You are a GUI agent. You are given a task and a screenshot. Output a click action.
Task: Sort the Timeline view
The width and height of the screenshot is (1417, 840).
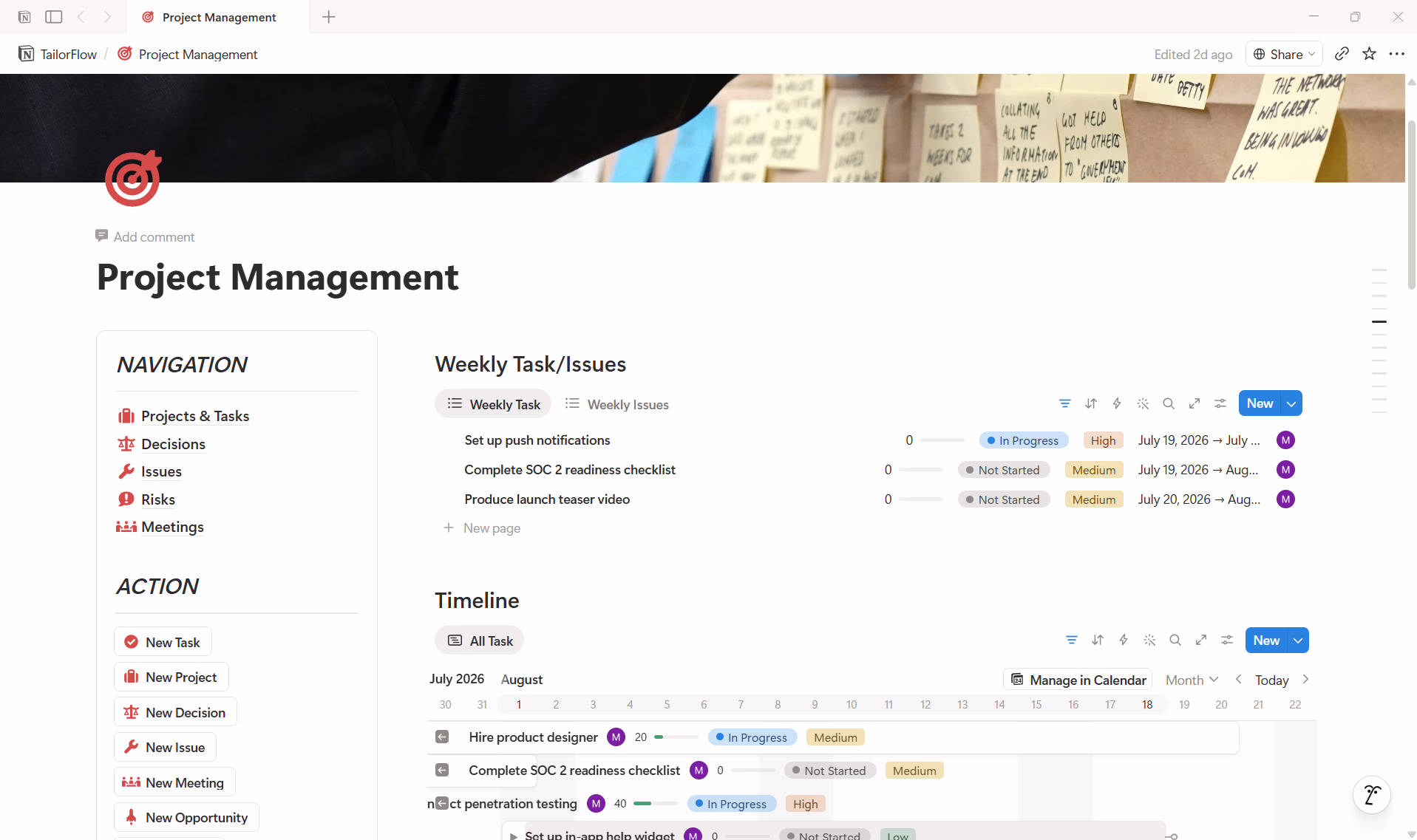[x=1098, y=640]
